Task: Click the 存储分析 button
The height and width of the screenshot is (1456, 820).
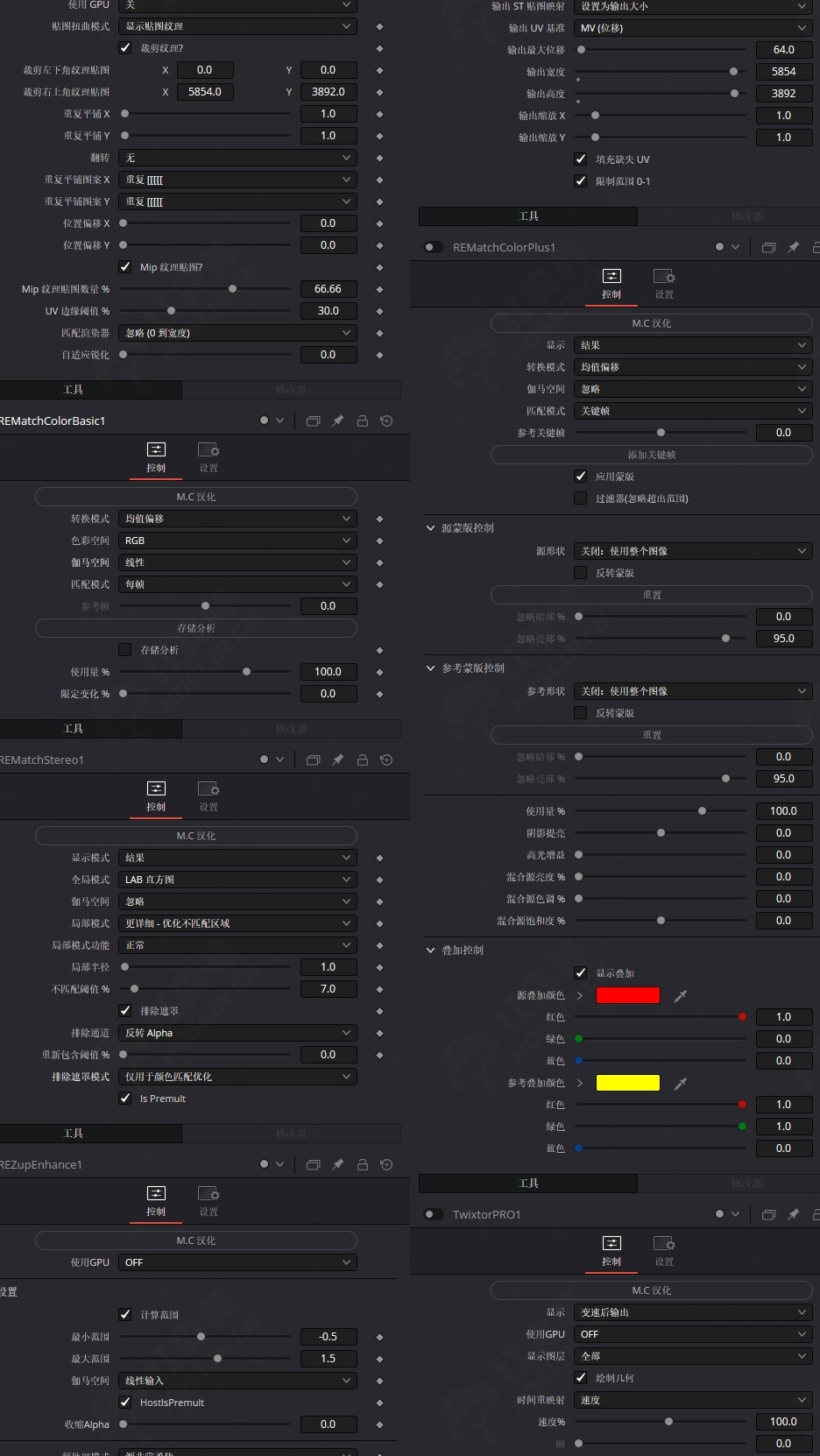Action: click(x=196, y=628)
